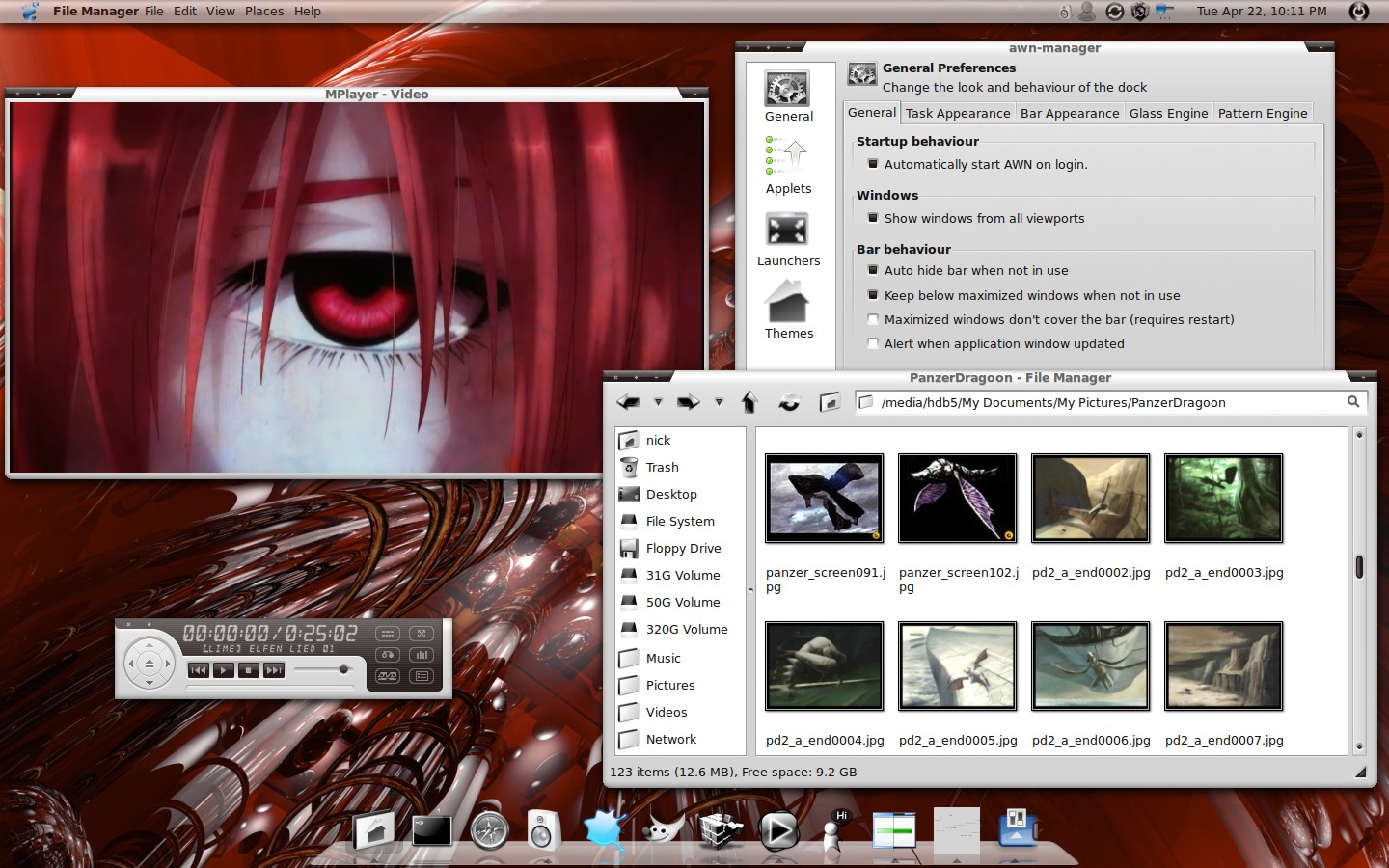Click the MPlayer volume slider knob

(x=343, y=669)
